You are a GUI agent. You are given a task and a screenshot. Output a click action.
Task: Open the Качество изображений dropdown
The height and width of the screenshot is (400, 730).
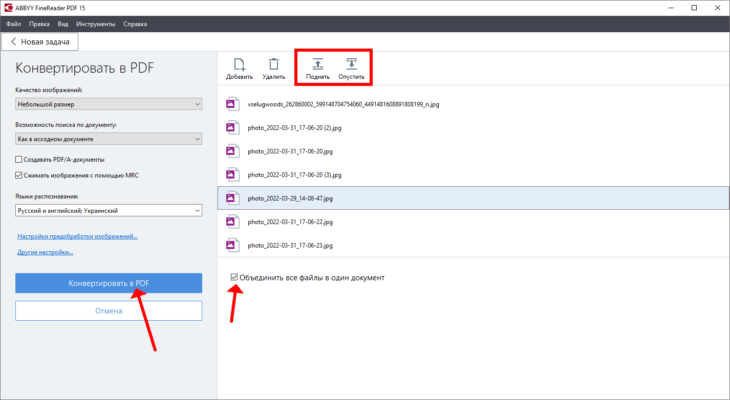coord(108,102)
